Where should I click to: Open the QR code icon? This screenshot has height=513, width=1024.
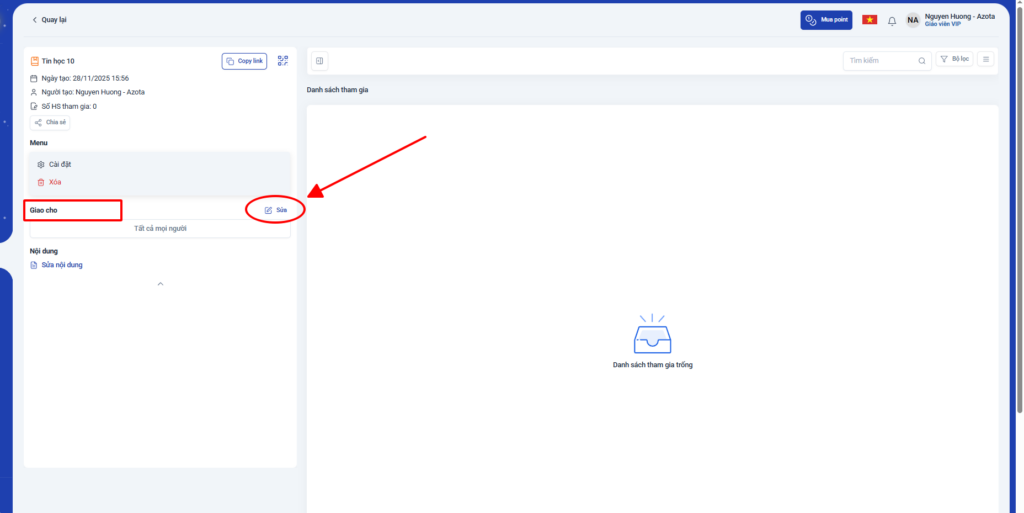(283, 61)
